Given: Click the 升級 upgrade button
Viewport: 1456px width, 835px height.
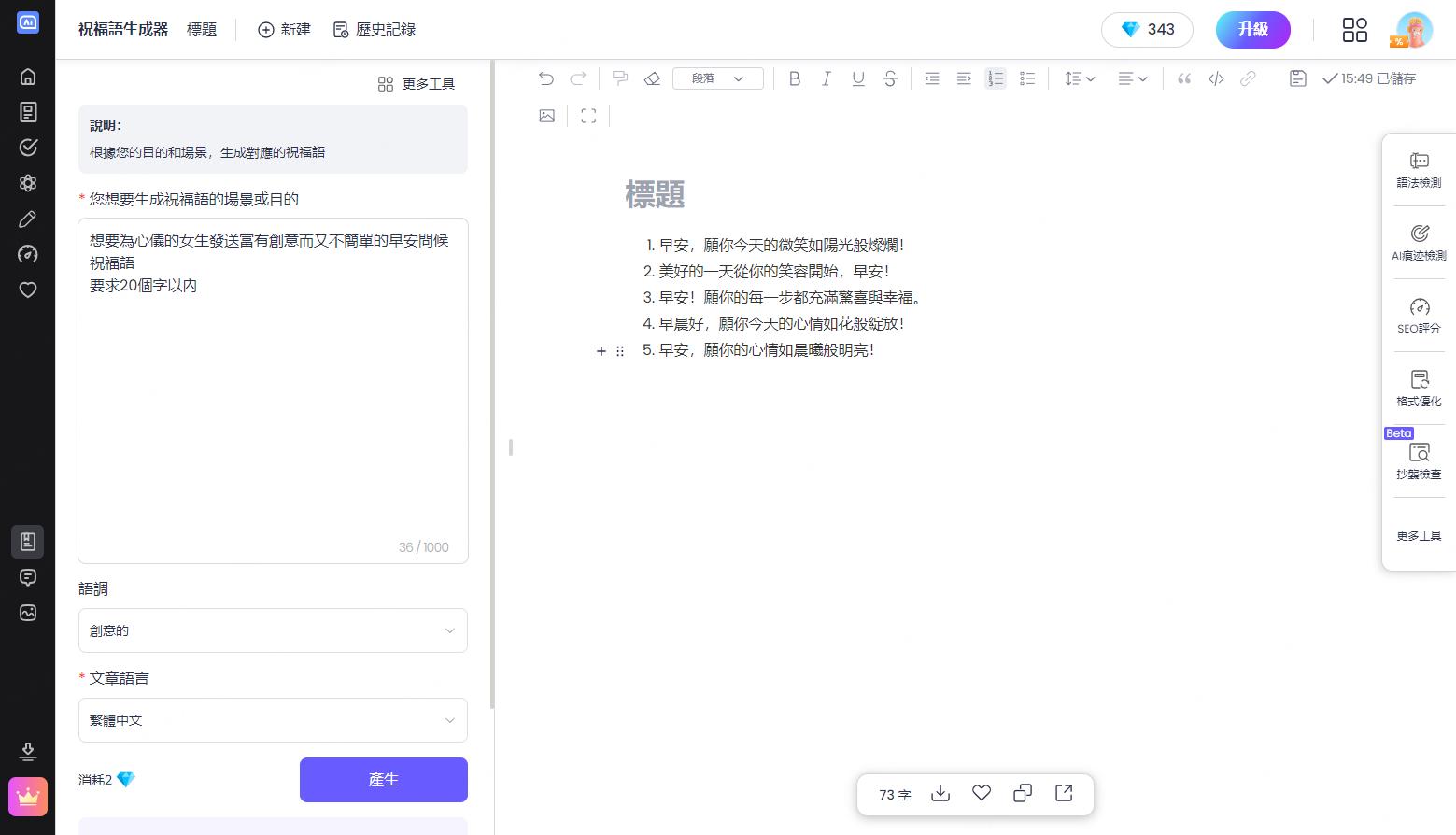Looking at the screenshot, I should 1253,30.
